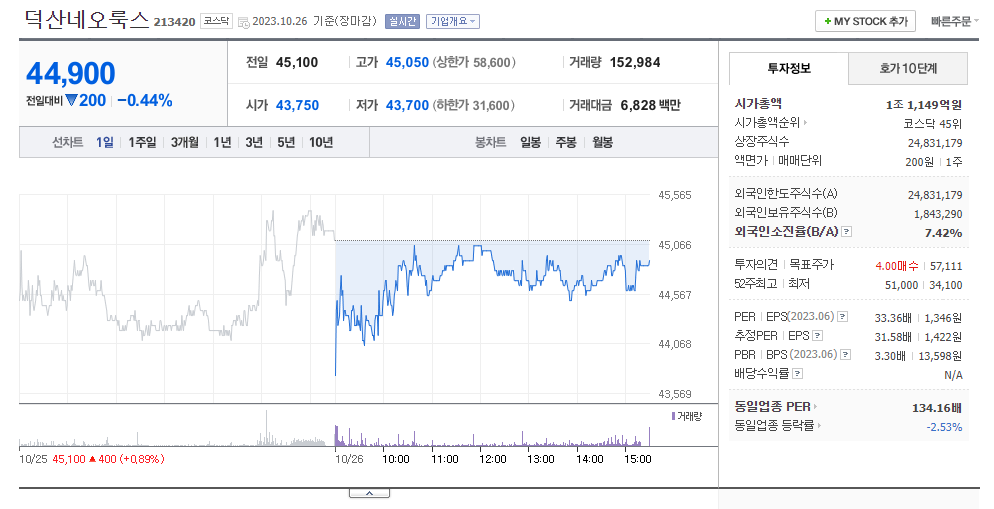
Task: Select the 3년 line chart period
Action: pos(254,143)
